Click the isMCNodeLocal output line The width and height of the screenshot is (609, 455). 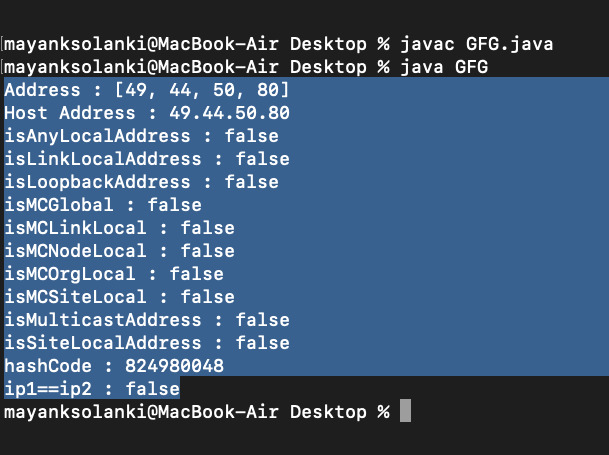(119, 251)
